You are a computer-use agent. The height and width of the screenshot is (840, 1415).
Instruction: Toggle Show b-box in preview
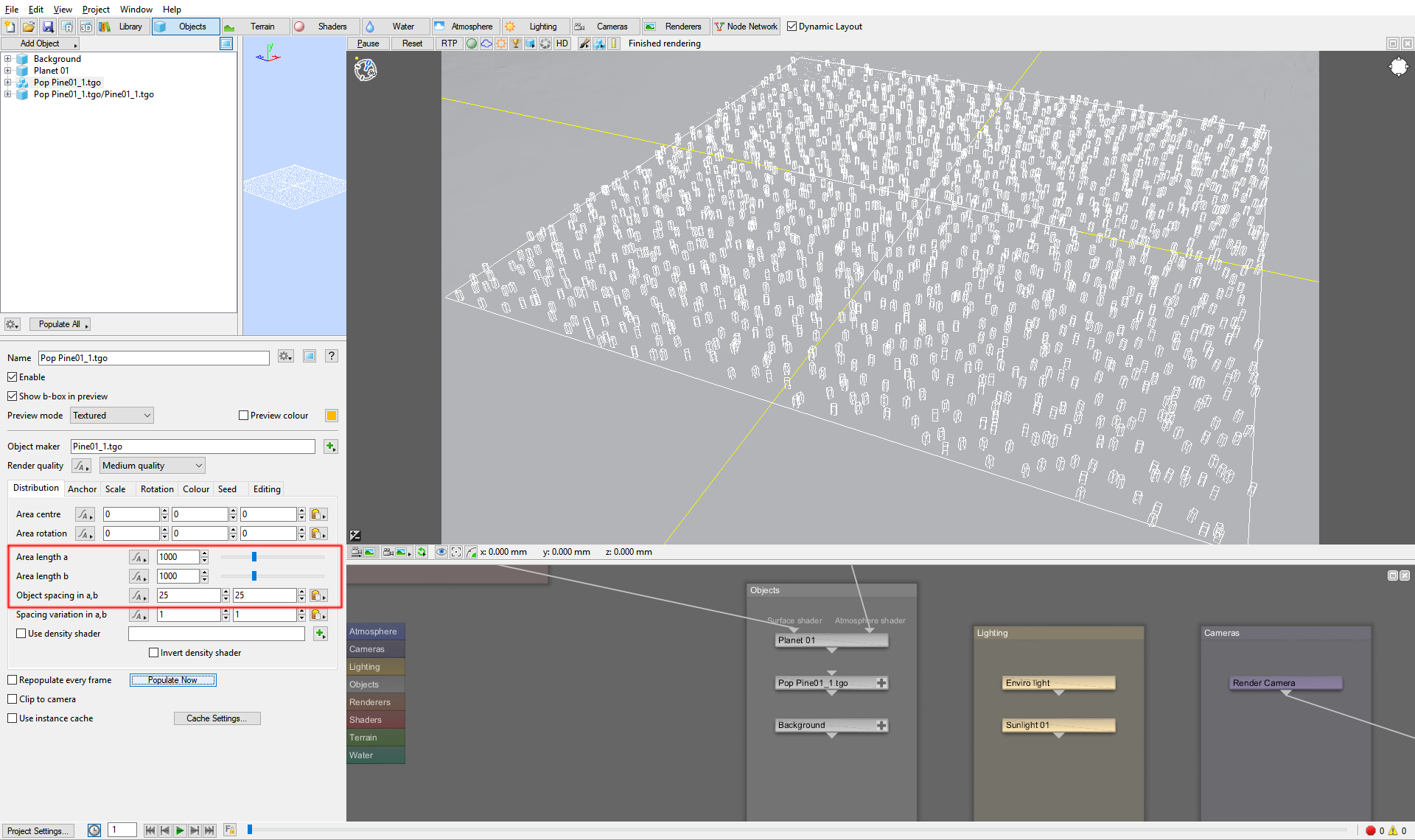(13, 396)
